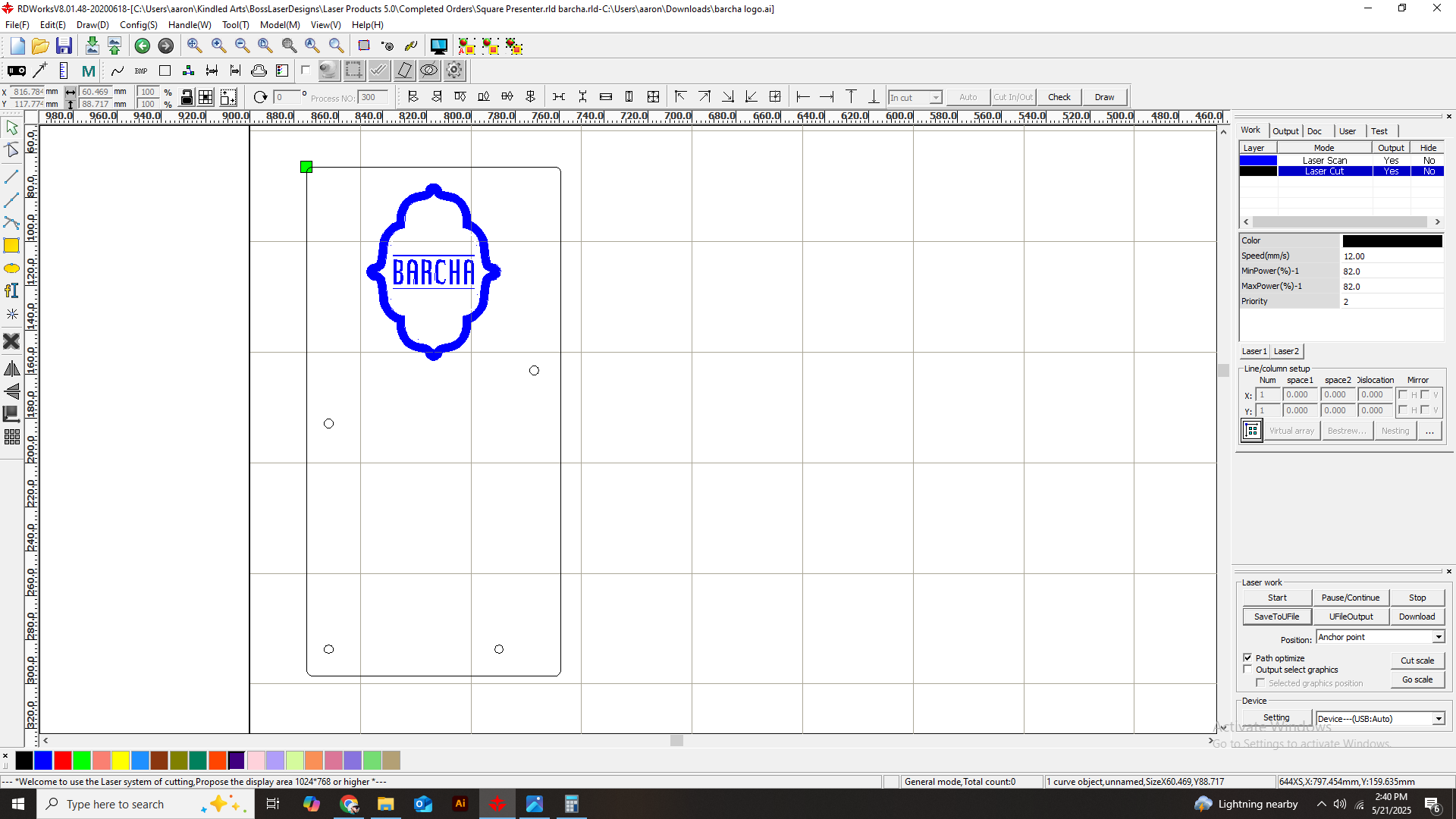Toggle X row Mirror V checkbox
Screen dimensions: 1456x819
pyautogui.click(x=1425, y=395)
